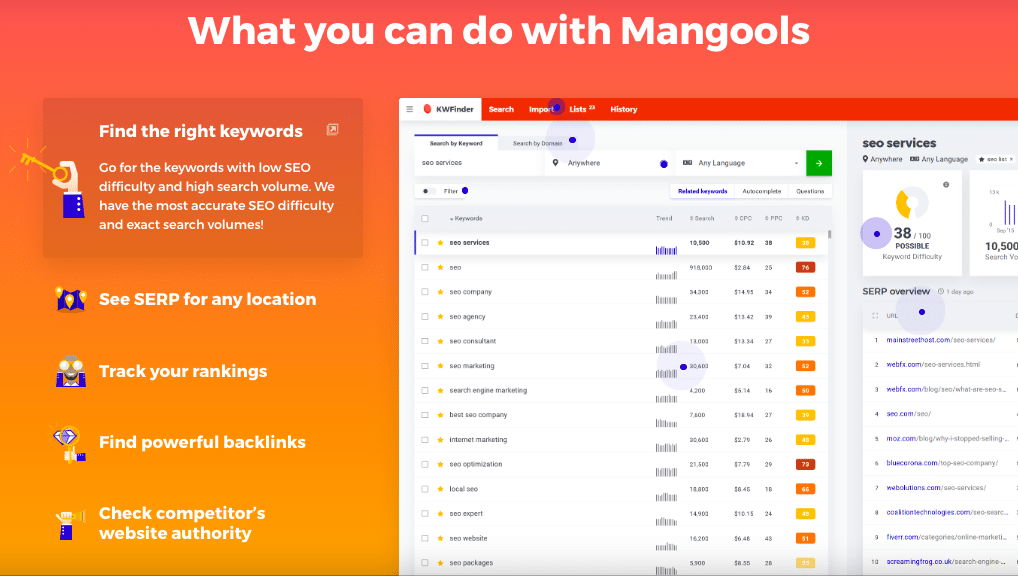This screenshot has width=1018, height=576.
Task: Sort by the Trend column header
Action: (x=664, y=219)
